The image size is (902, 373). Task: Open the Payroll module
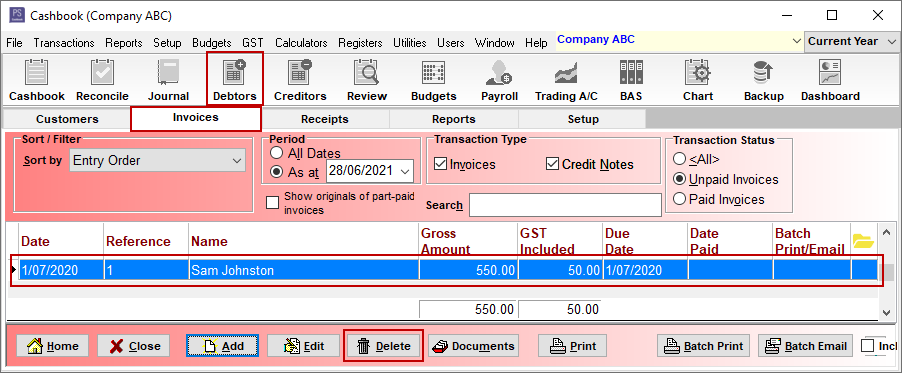(x=499, y=81)
